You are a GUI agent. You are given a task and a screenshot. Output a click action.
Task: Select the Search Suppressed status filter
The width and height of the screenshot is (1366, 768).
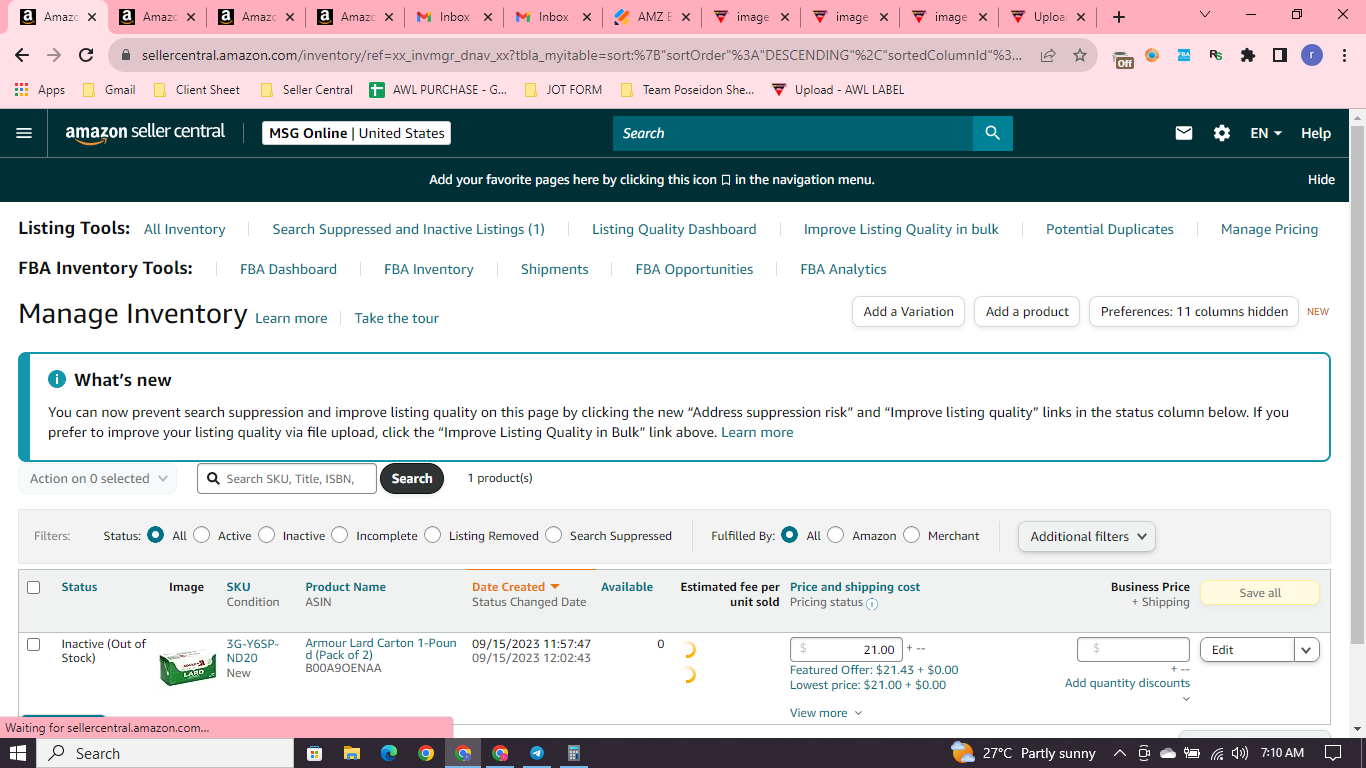(x=553, y=535)
